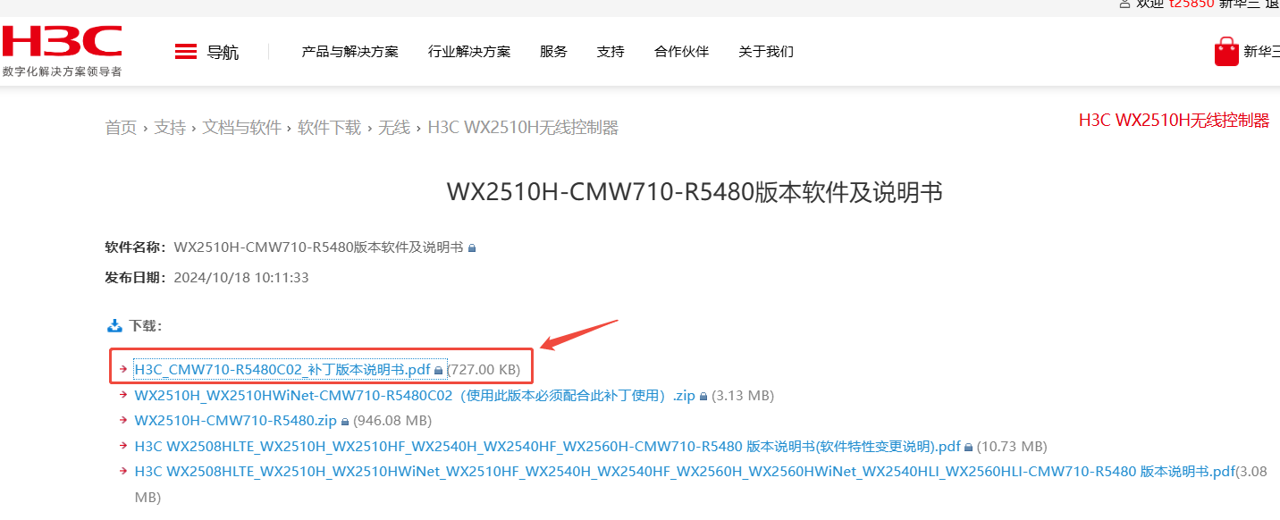Select 支持 in top navigation
Viewport: 1280px width, 520px height.
coord(610,52)
